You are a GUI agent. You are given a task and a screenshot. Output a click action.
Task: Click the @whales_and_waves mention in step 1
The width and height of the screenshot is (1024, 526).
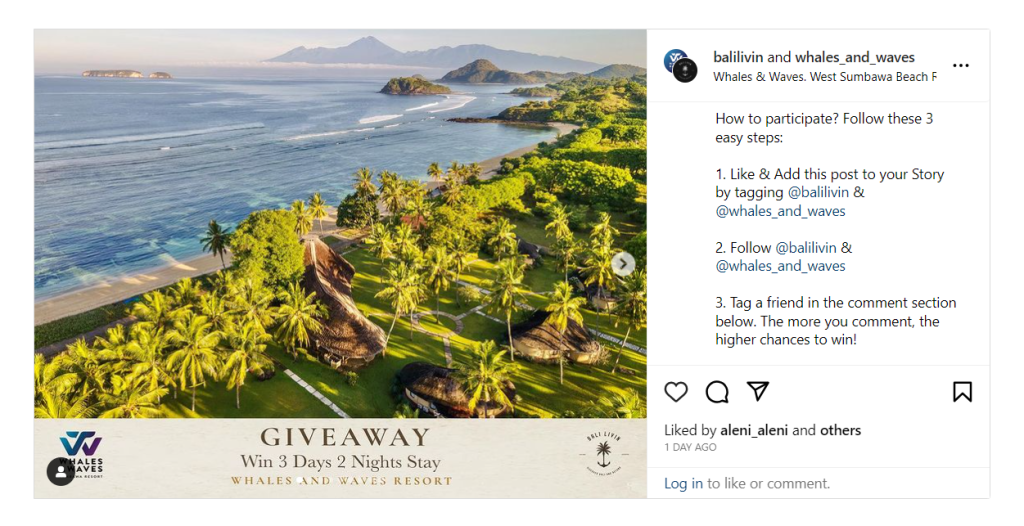point(780,211)
